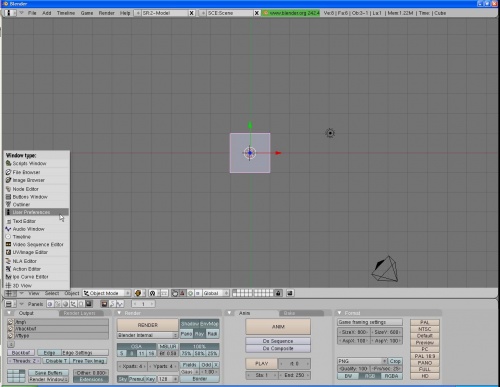Select Action Editor window type
This screenshot has width=500, height=387.
(x=37, y=269)
